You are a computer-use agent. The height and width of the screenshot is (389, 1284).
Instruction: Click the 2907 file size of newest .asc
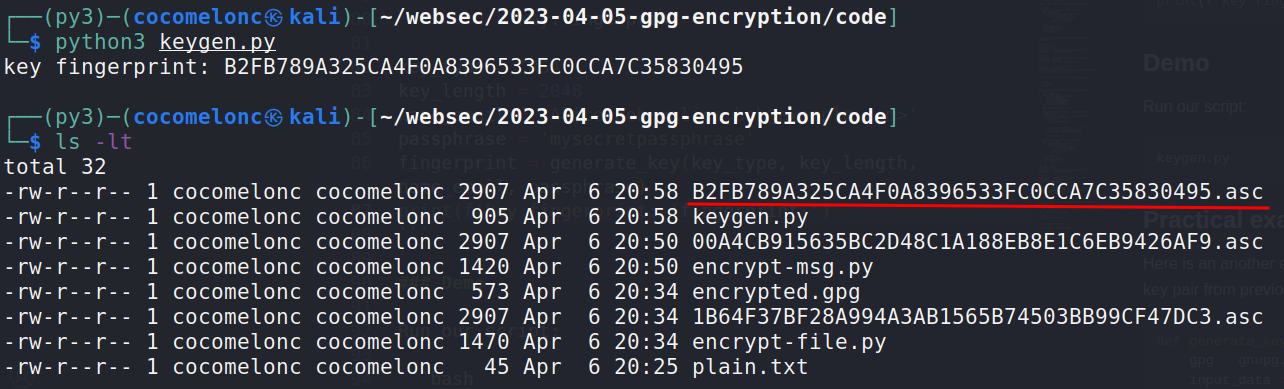coord(485,191)
